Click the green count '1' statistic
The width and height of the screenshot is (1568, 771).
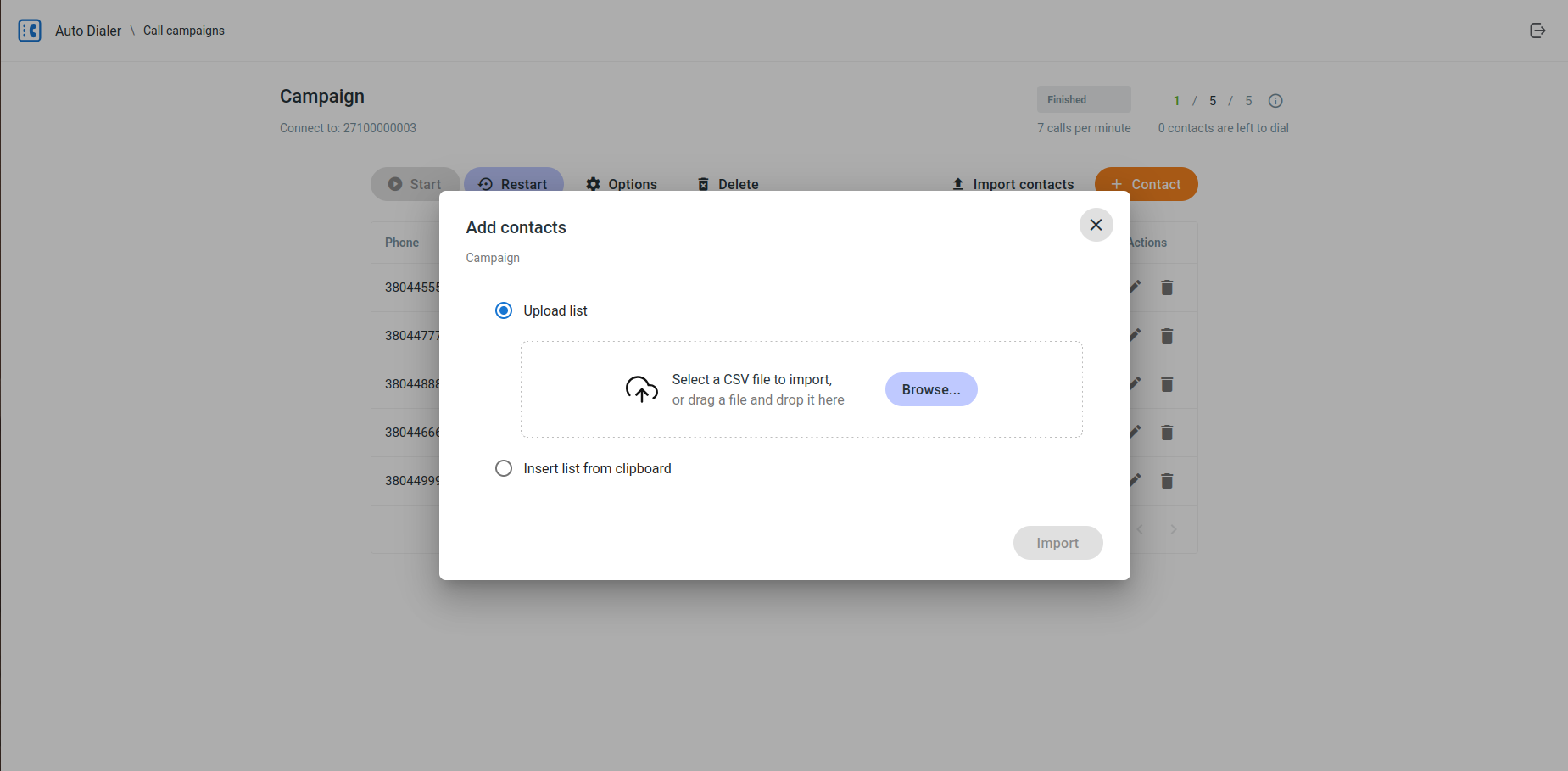(x=1176, y=101)
